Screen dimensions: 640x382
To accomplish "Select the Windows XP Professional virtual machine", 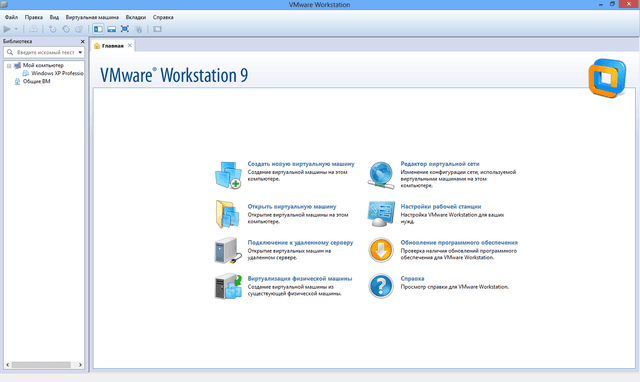I will (x=57, y=73).
